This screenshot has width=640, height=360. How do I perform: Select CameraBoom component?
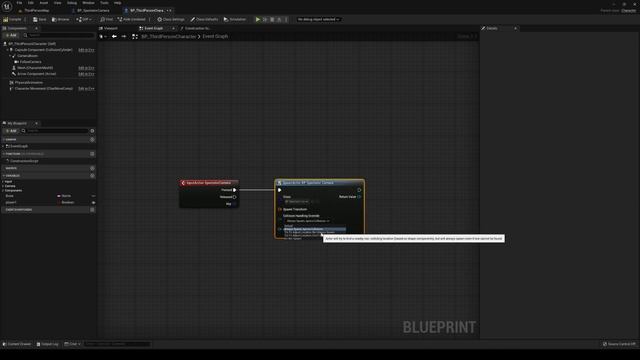(x=27, y=56)
